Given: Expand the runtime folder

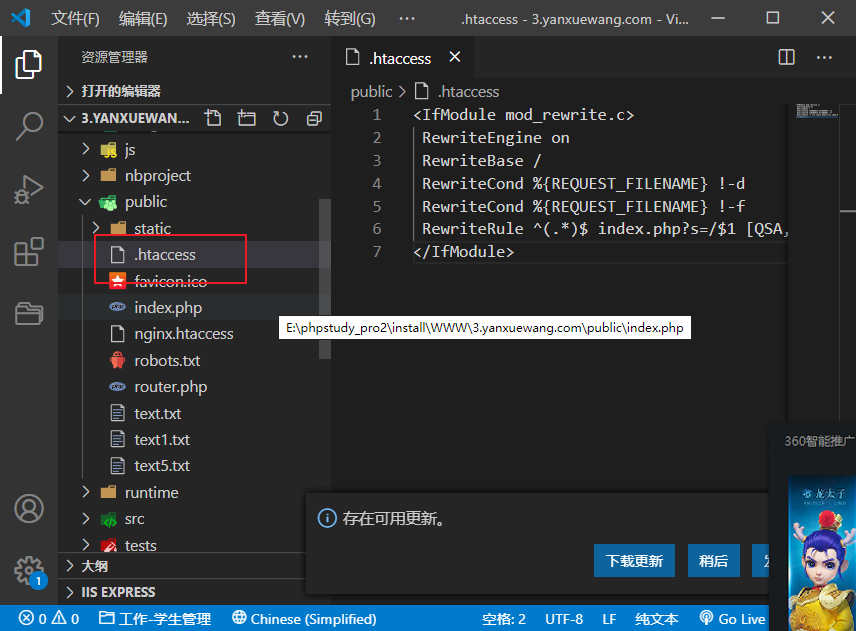Looking at the screenshot, I should coord(194,492).
